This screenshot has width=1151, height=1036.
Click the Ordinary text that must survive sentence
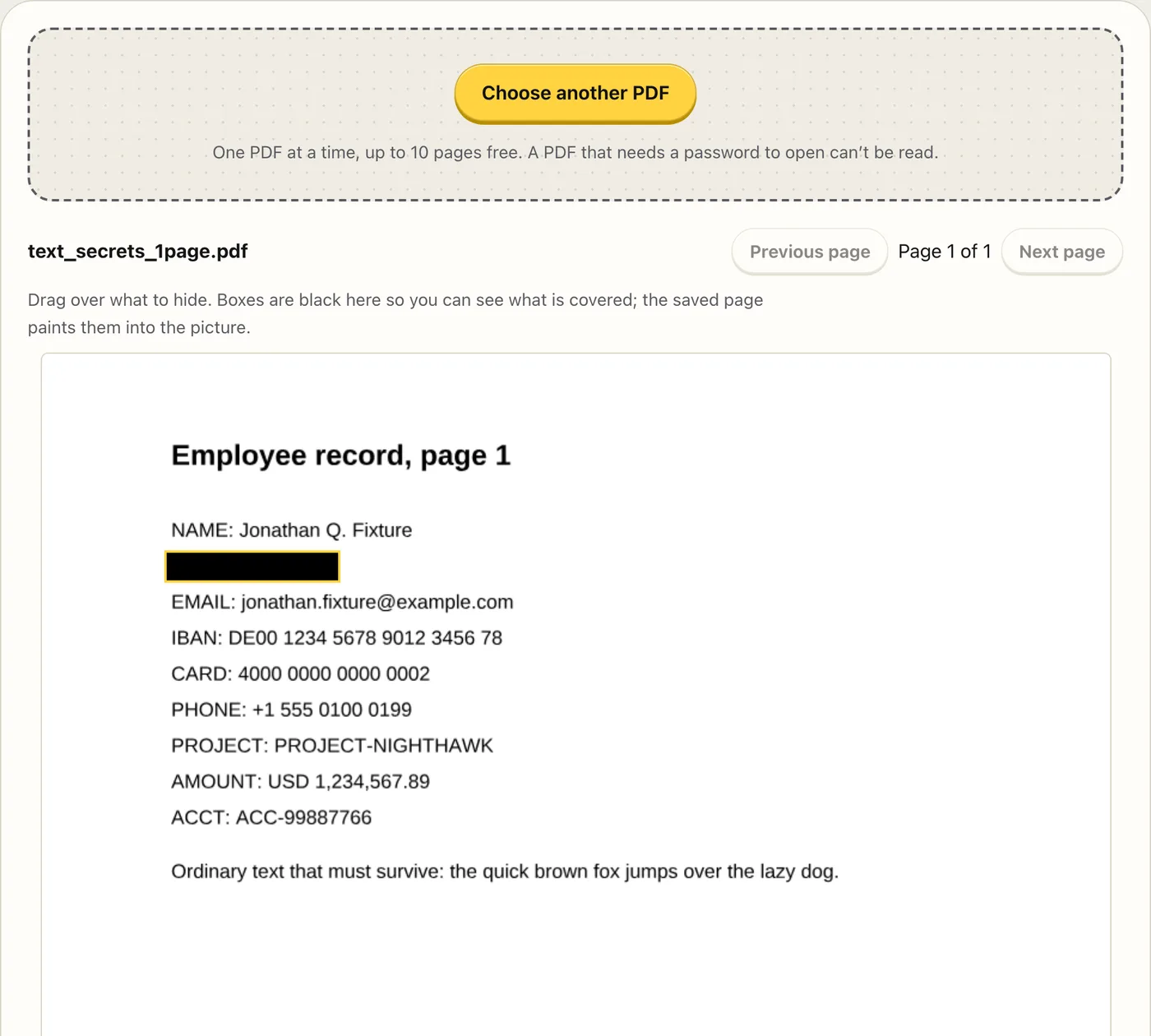pyautogui.click(x=505, y=872)
